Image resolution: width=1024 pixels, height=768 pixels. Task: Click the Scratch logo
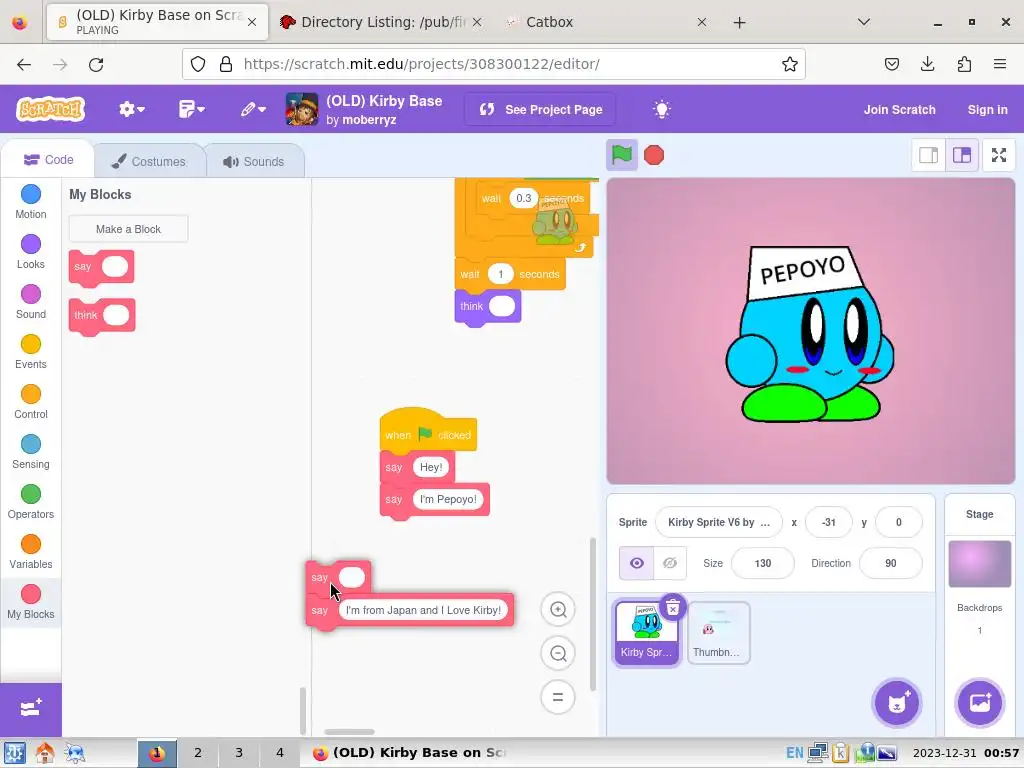[50, 109]
